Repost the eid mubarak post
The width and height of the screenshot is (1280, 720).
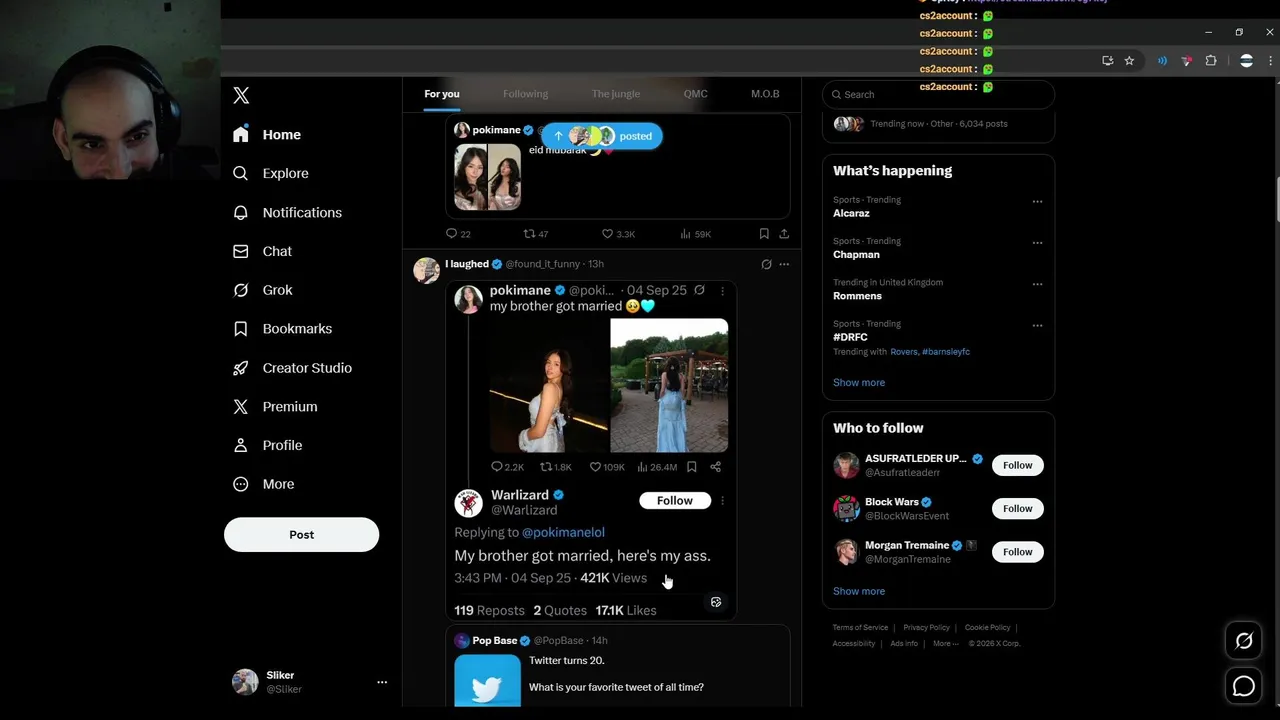[x=536, y=234]
